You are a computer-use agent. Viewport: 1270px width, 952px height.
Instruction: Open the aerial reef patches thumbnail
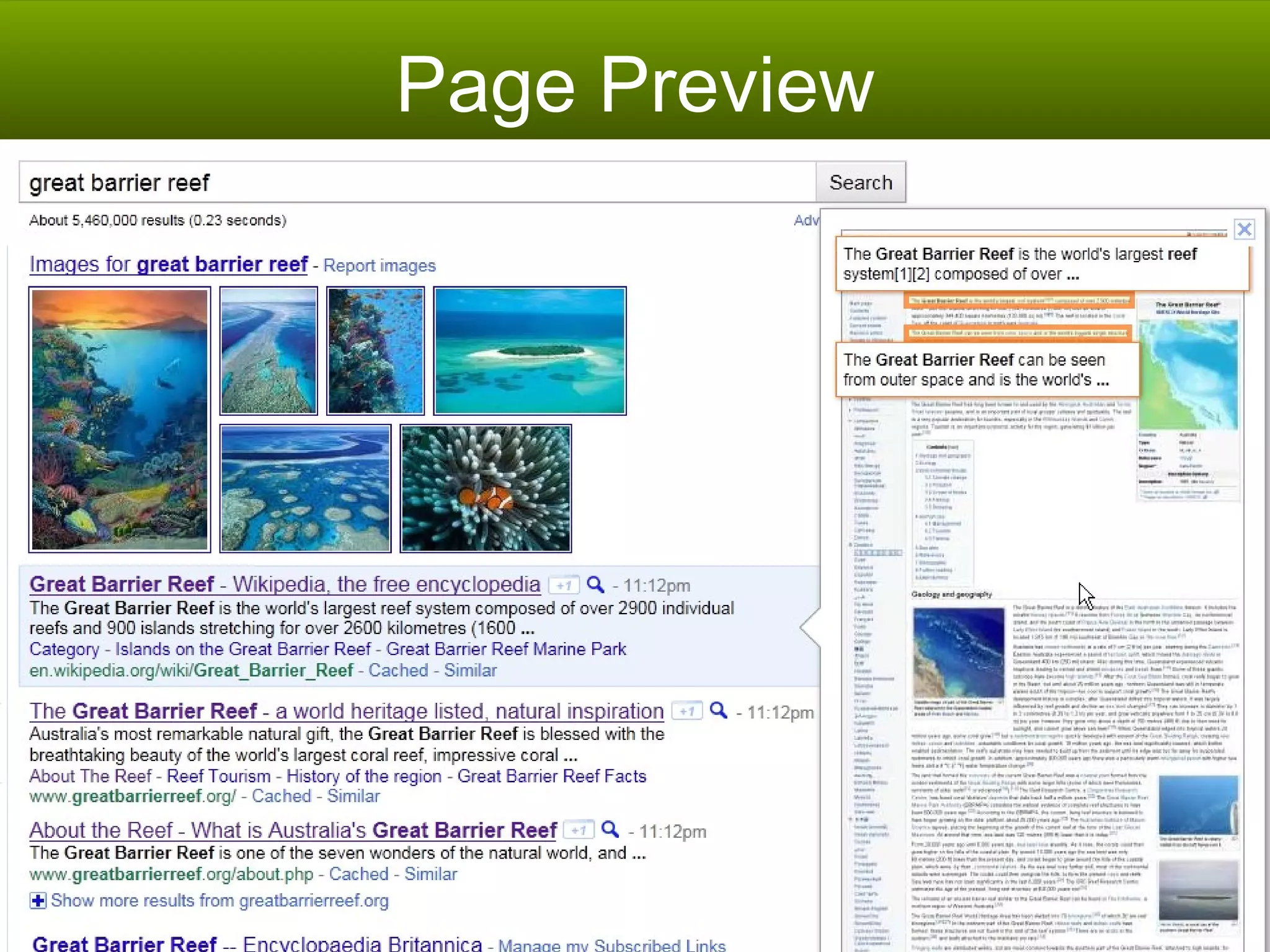[306, 488]
